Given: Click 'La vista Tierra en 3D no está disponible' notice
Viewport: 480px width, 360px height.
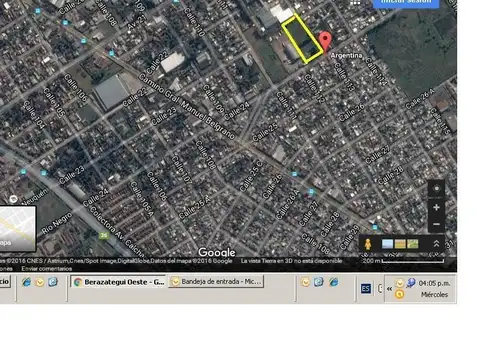Looking at the screenshot, I should 291,261.
